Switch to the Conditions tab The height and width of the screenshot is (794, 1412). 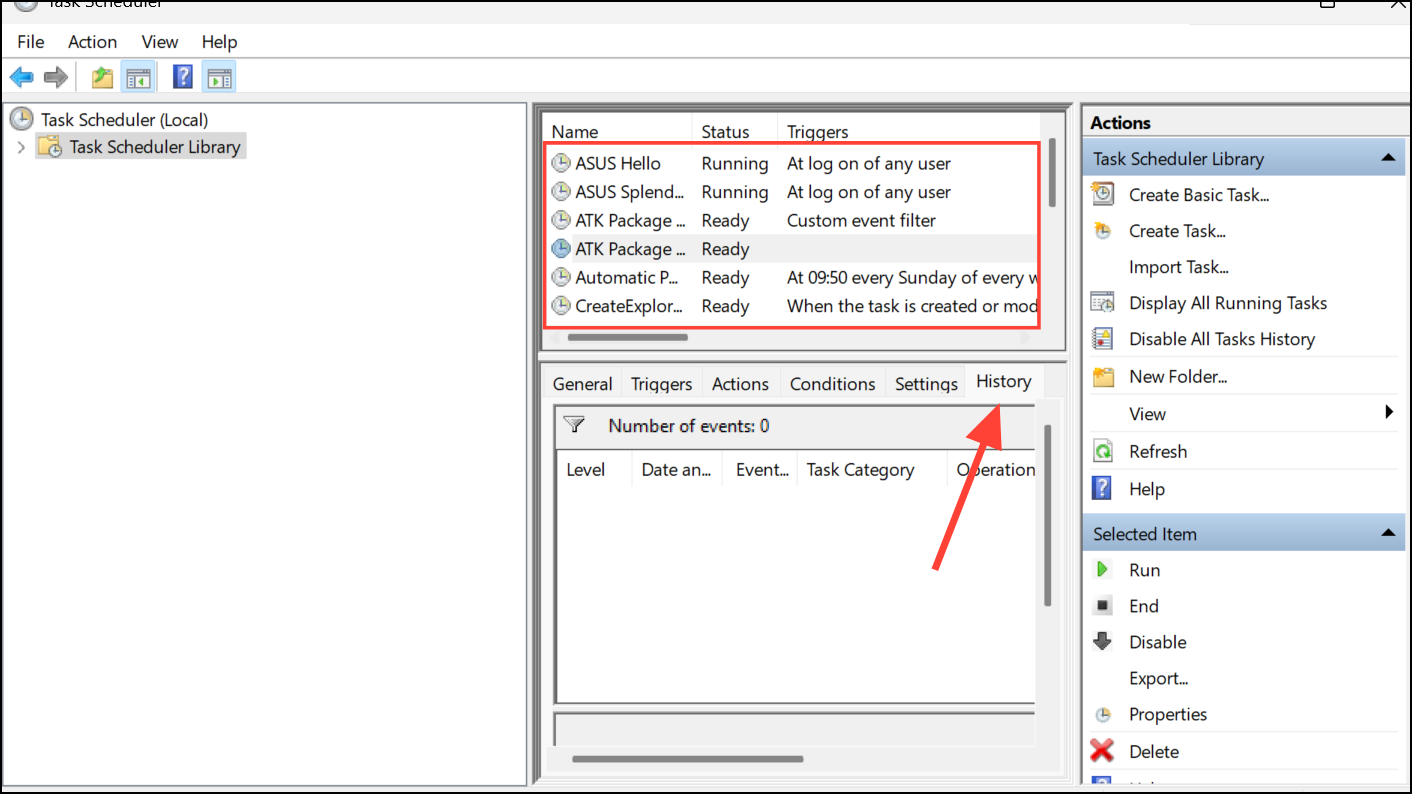coord(832,384)
